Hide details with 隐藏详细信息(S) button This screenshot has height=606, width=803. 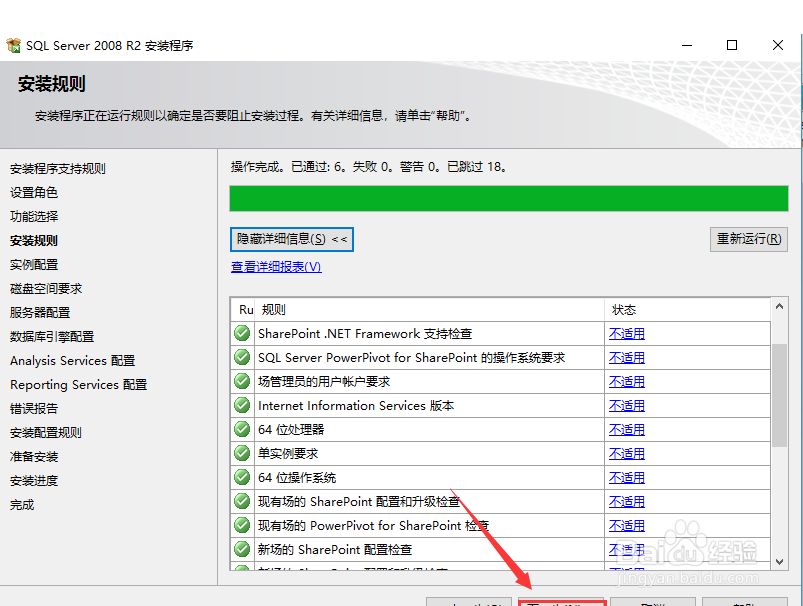292,239
